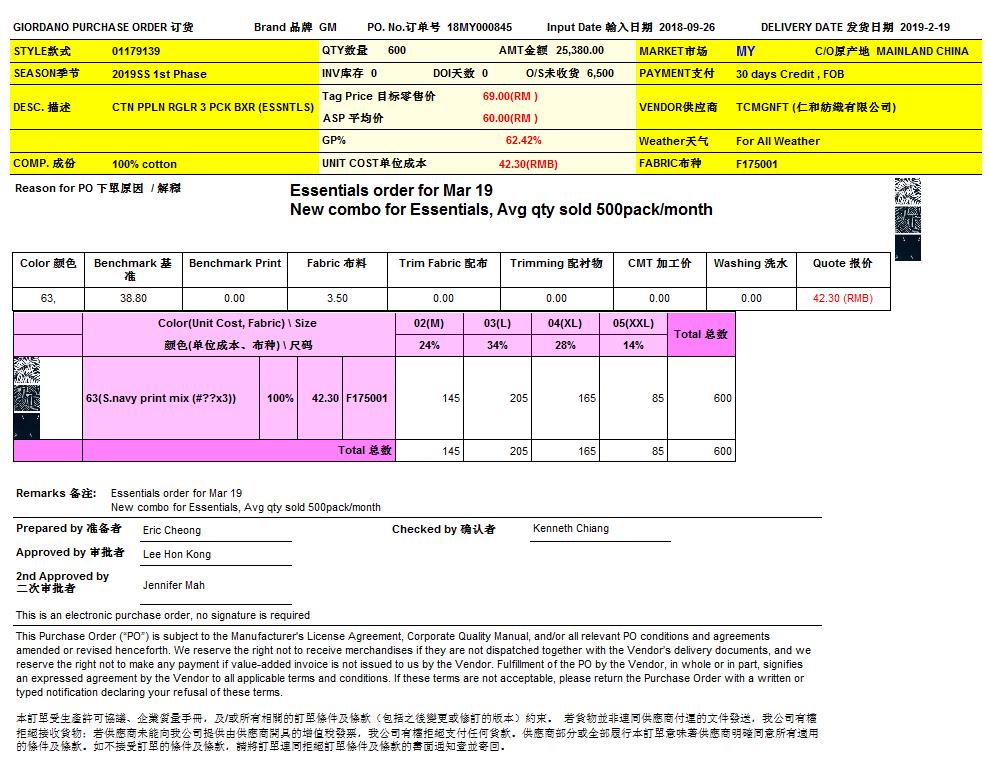Click the 02(M) size column header
990x775 pixels.
tap(429, 323)
